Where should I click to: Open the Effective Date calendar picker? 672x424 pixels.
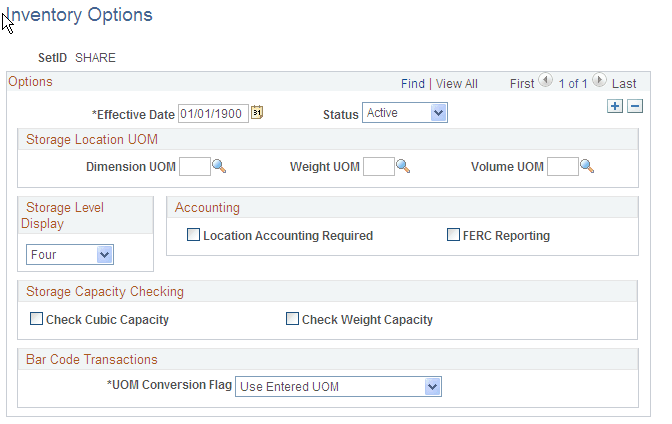pyautogui.click(x=257, y=113)
